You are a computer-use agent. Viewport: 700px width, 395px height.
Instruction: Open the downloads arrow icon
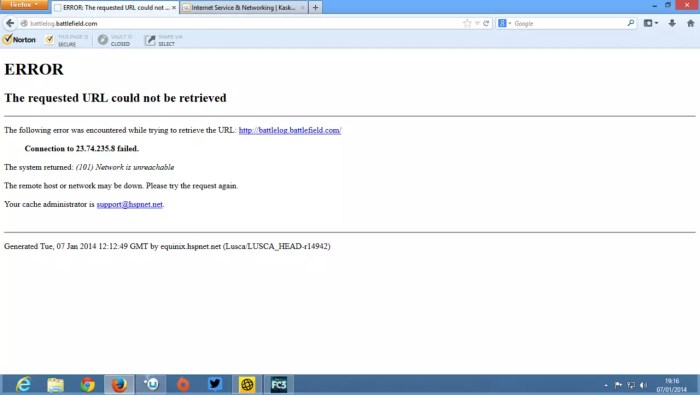[672, 23]
